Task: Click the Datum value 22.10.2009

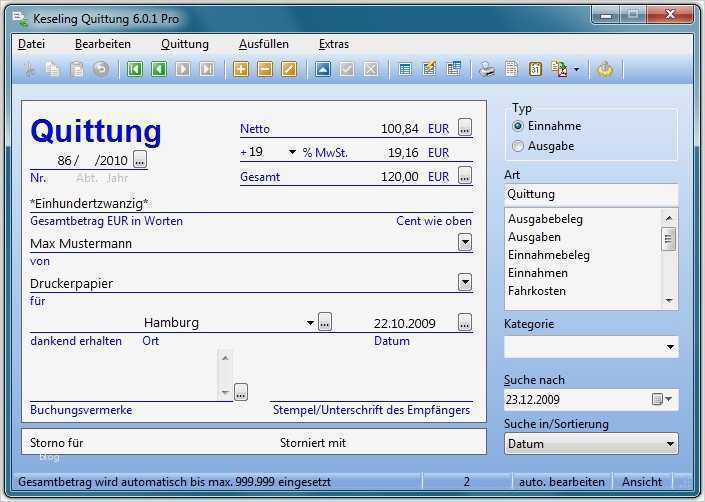Action: [x=405, y=324]
